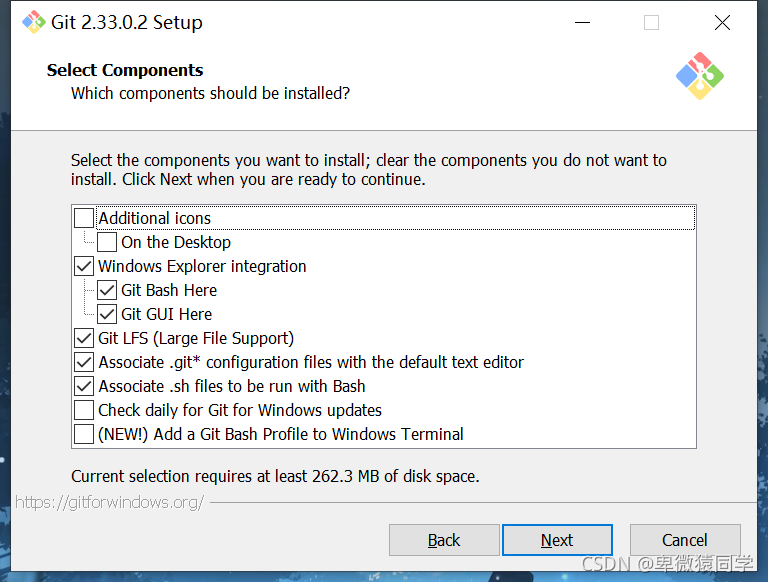768x582 pixels.
Task: Click the disk space requirement text
Action: tap(275, 476)
